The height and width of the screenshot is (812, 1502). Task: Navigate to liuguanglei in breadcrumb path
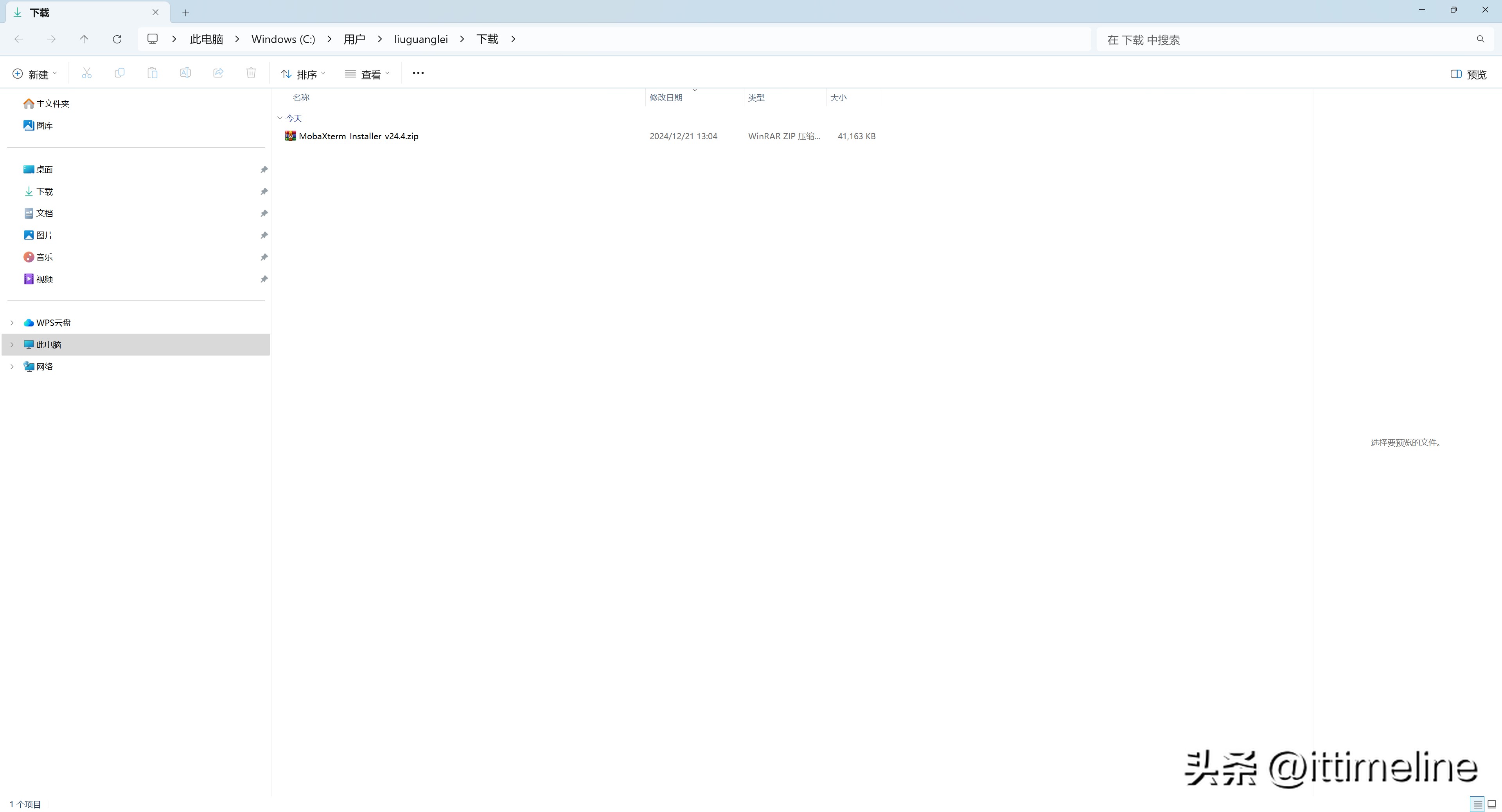point(420,39)
